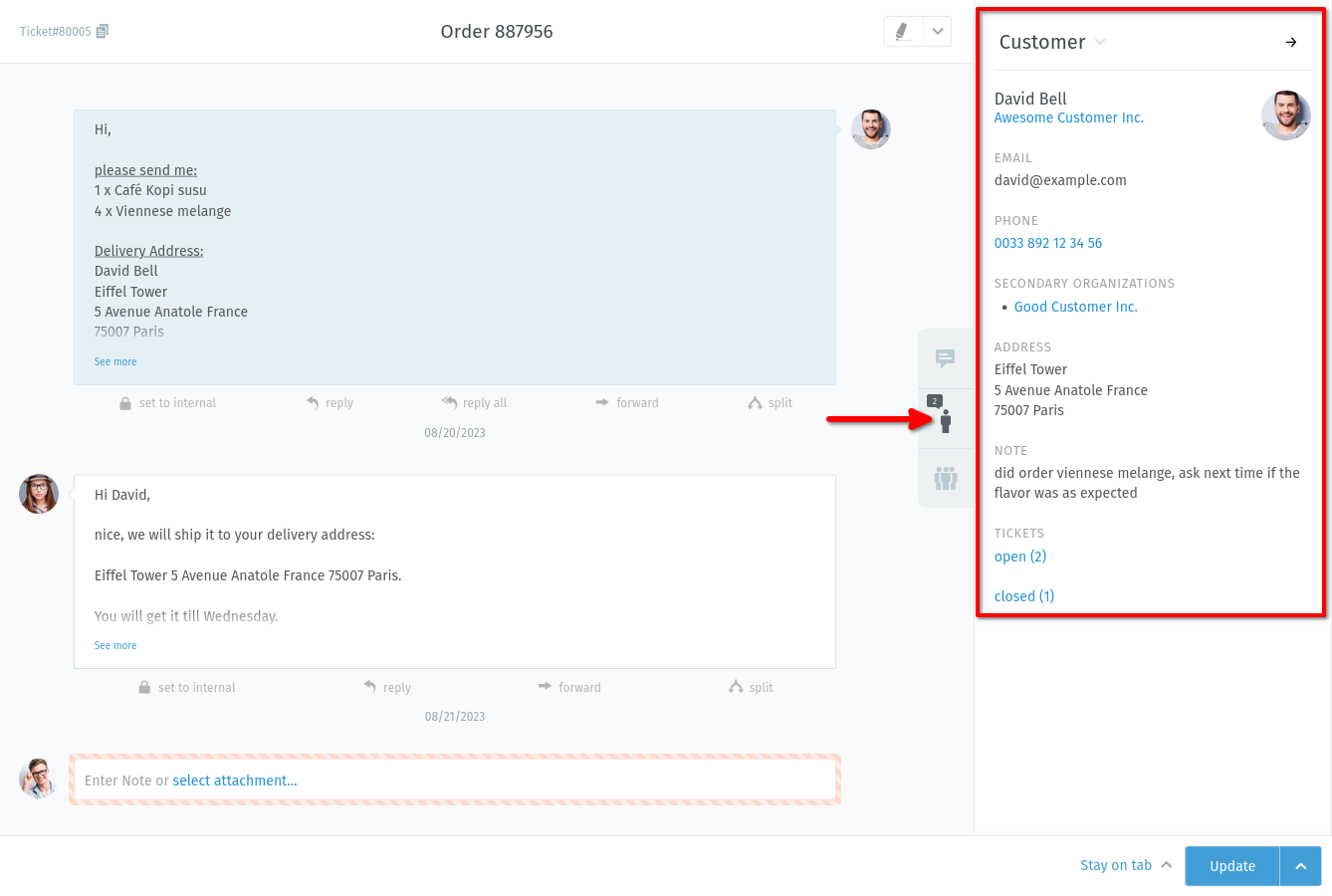Viewport: 1332px width, 896px height.
Task: Switch to the ticket chat sidebar tab
Action: 945,357
